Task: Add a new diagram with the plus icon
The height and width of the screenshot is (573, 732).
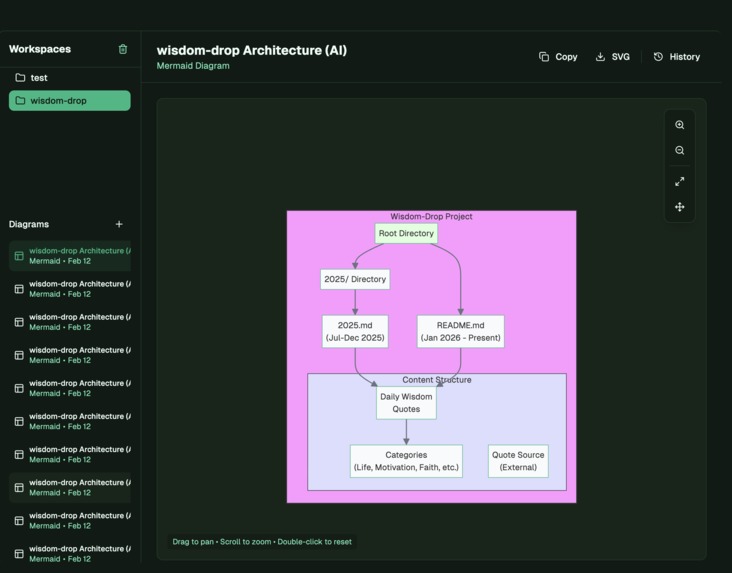Action: pyautogui.click(x=119, y=224)
